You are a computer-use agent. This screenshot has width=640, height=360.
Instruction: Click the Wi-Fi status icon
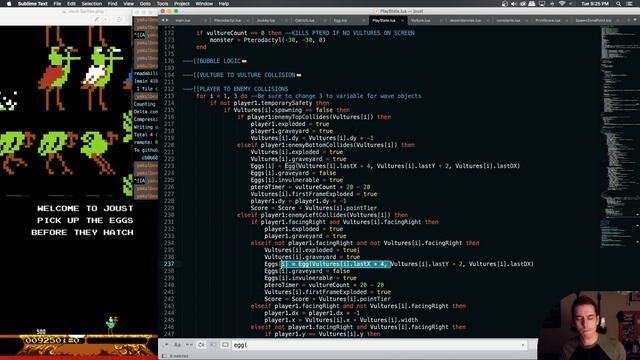(x=562, y=4)
